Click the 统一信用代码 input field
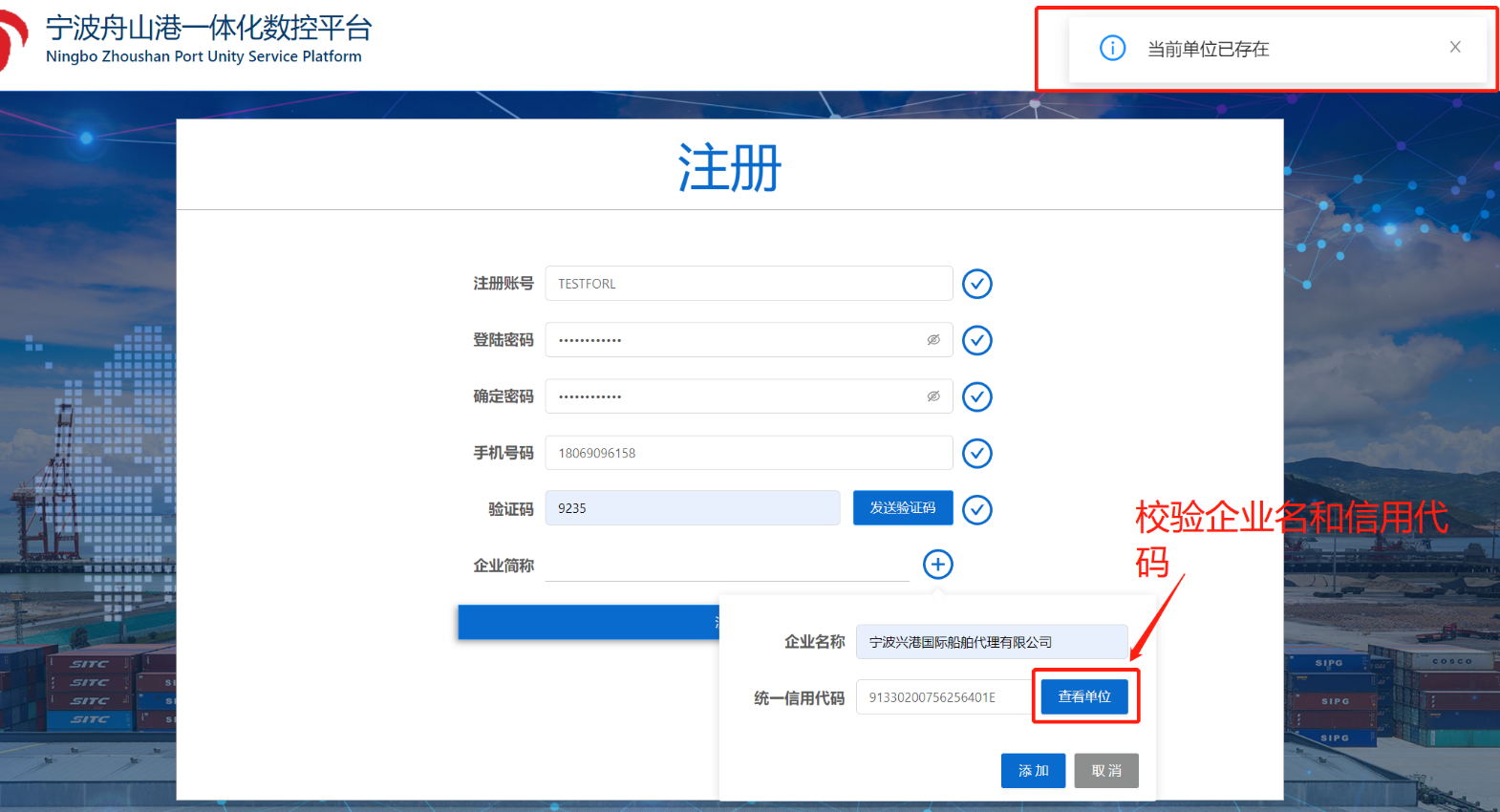The image size is (1500, 812). (x=943, y=697)
